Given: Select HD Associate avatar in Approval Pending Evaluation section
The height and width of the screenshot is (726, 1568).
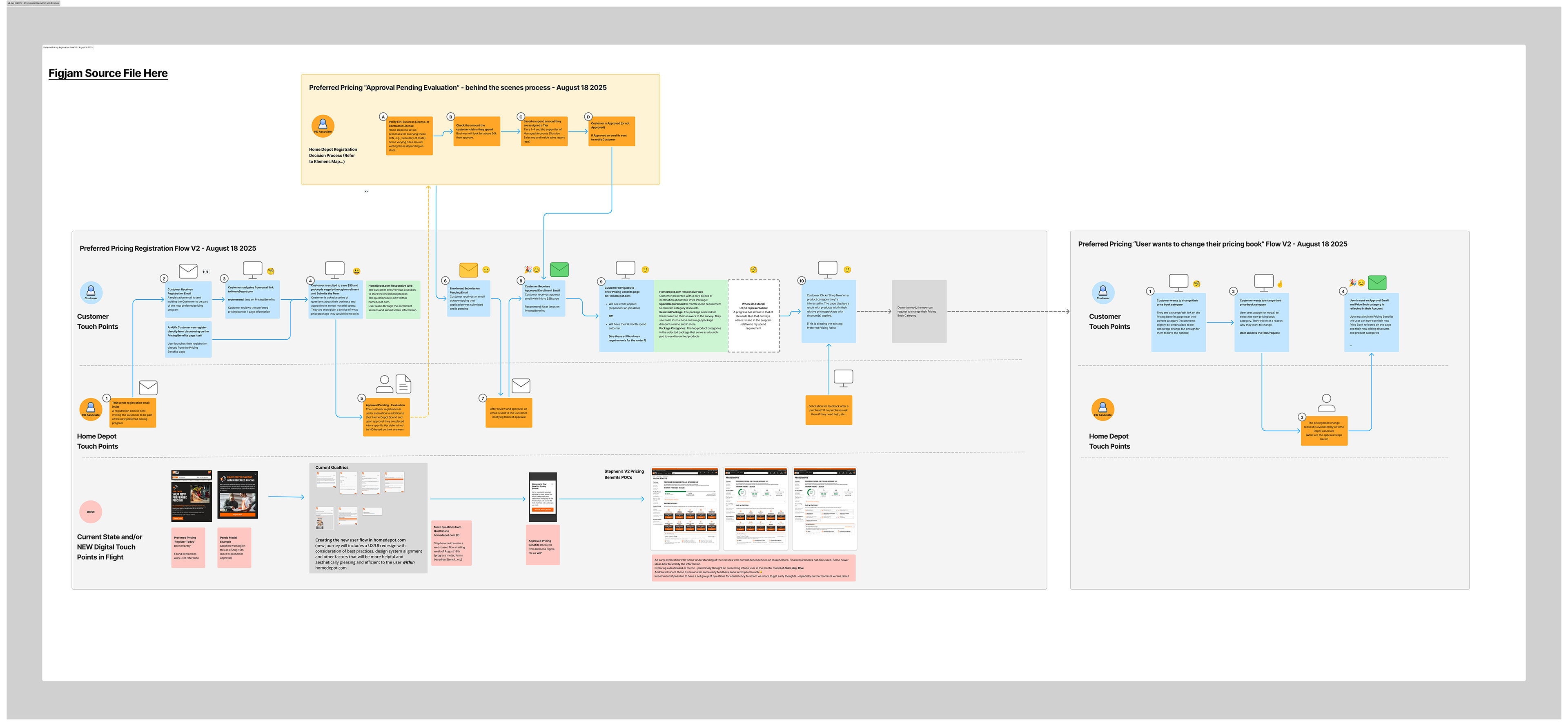Looking at the screenshot, I should [323, 125].
